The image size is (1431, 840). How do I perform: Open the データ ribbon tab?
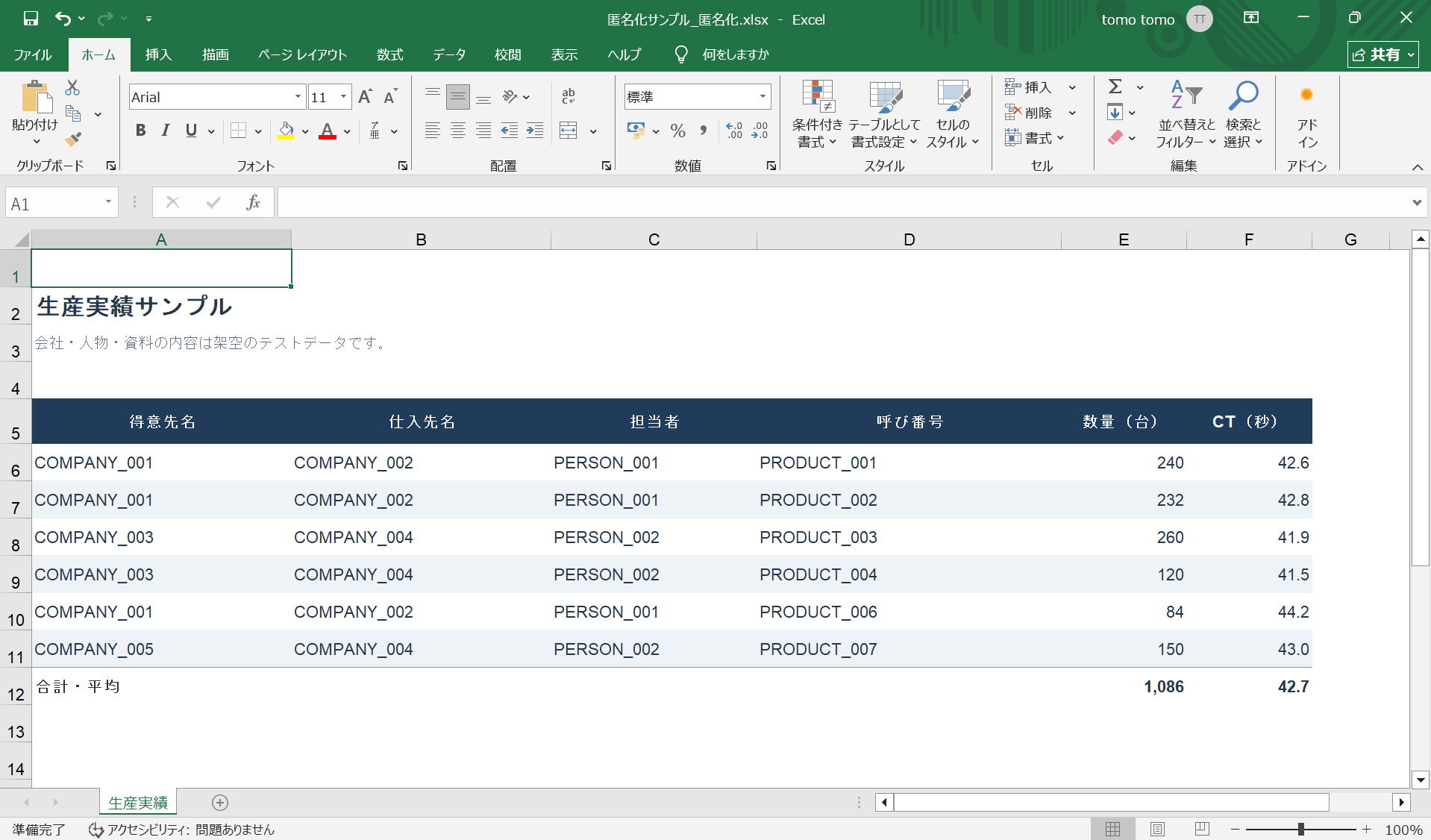(449, 54)
